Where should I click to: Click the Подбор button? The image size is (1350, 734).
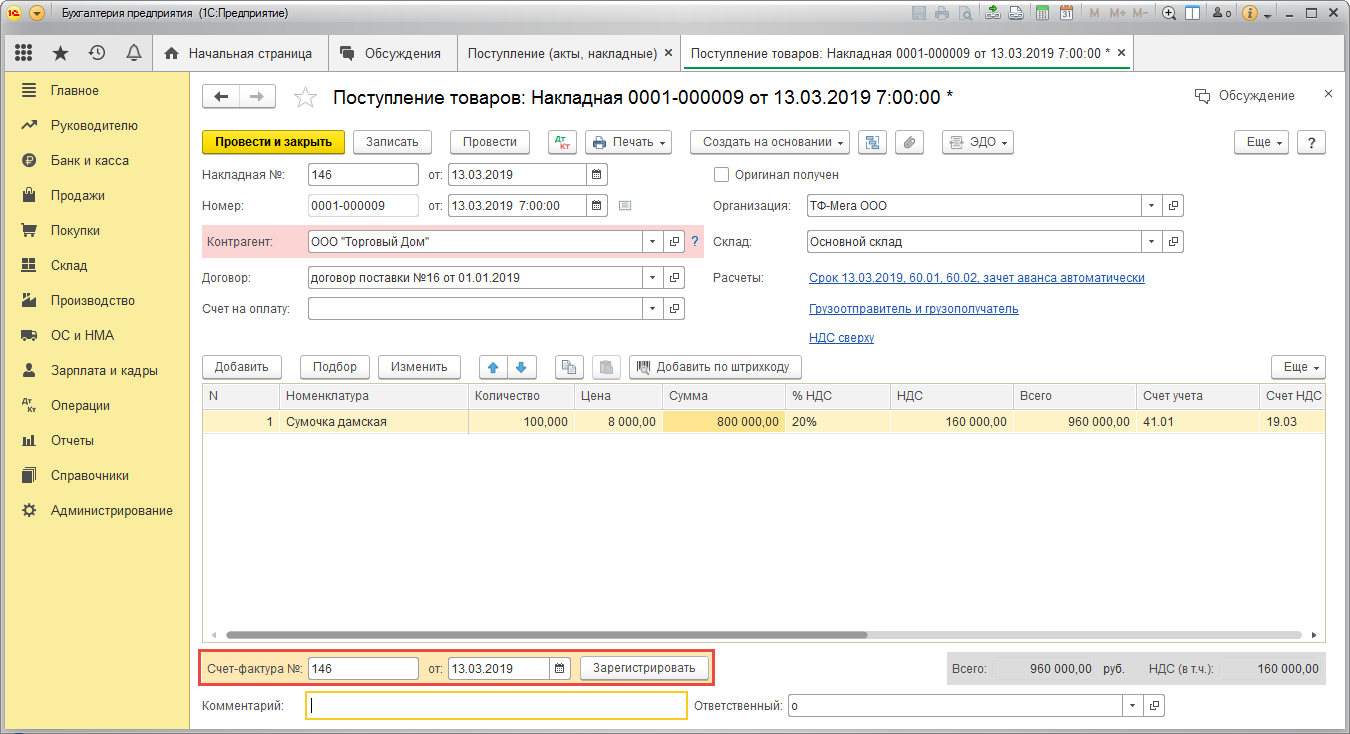[x=335, y=367]
